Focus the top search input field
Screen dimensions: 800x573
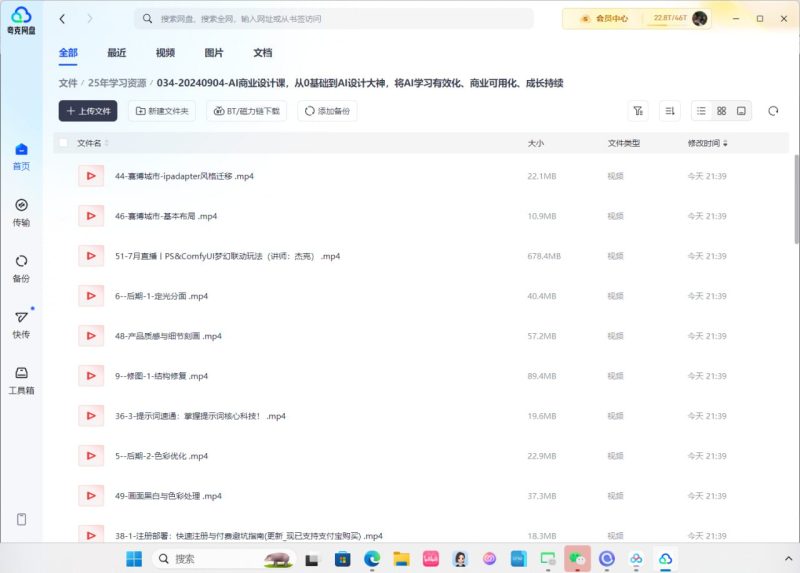point(334,19)
